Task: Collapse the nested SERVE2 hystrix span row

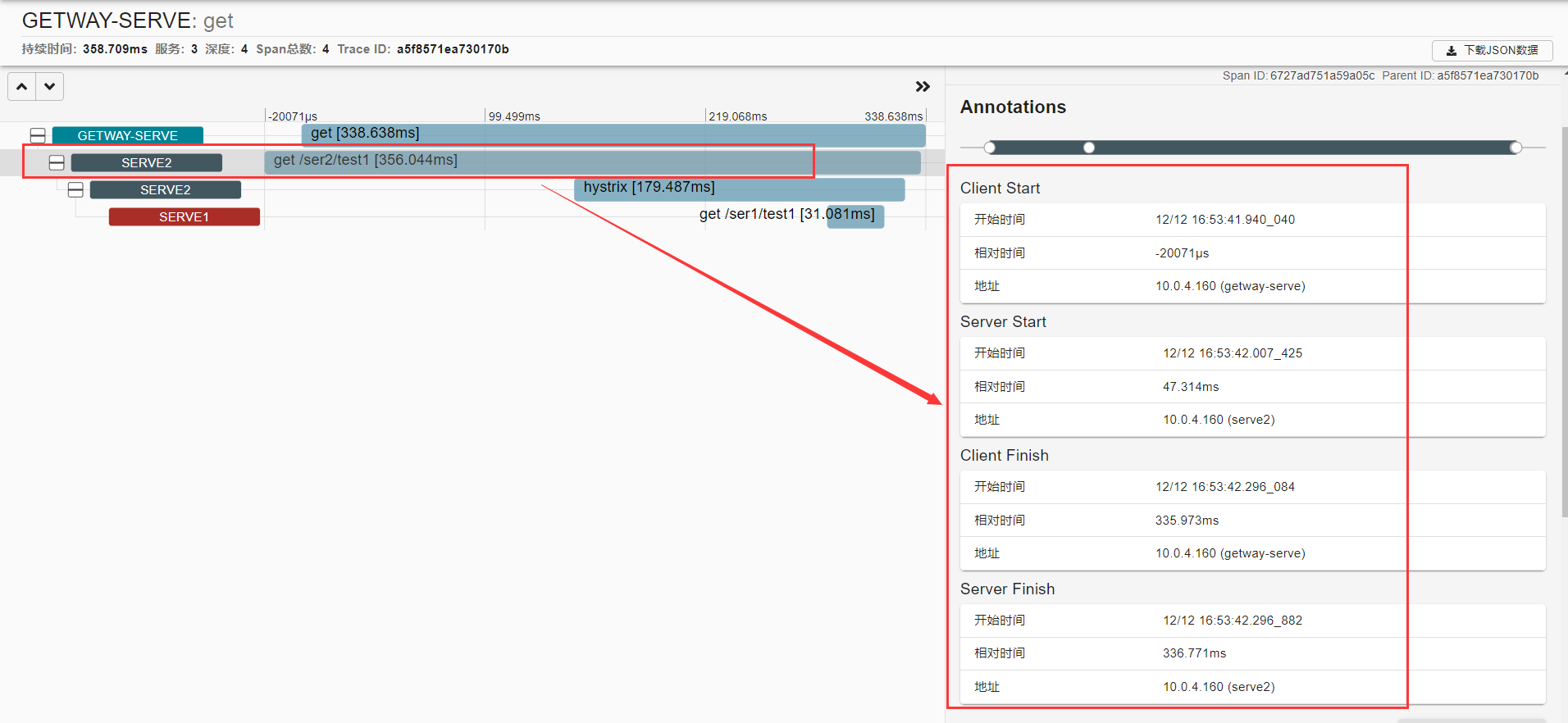Action: point(75,189)
